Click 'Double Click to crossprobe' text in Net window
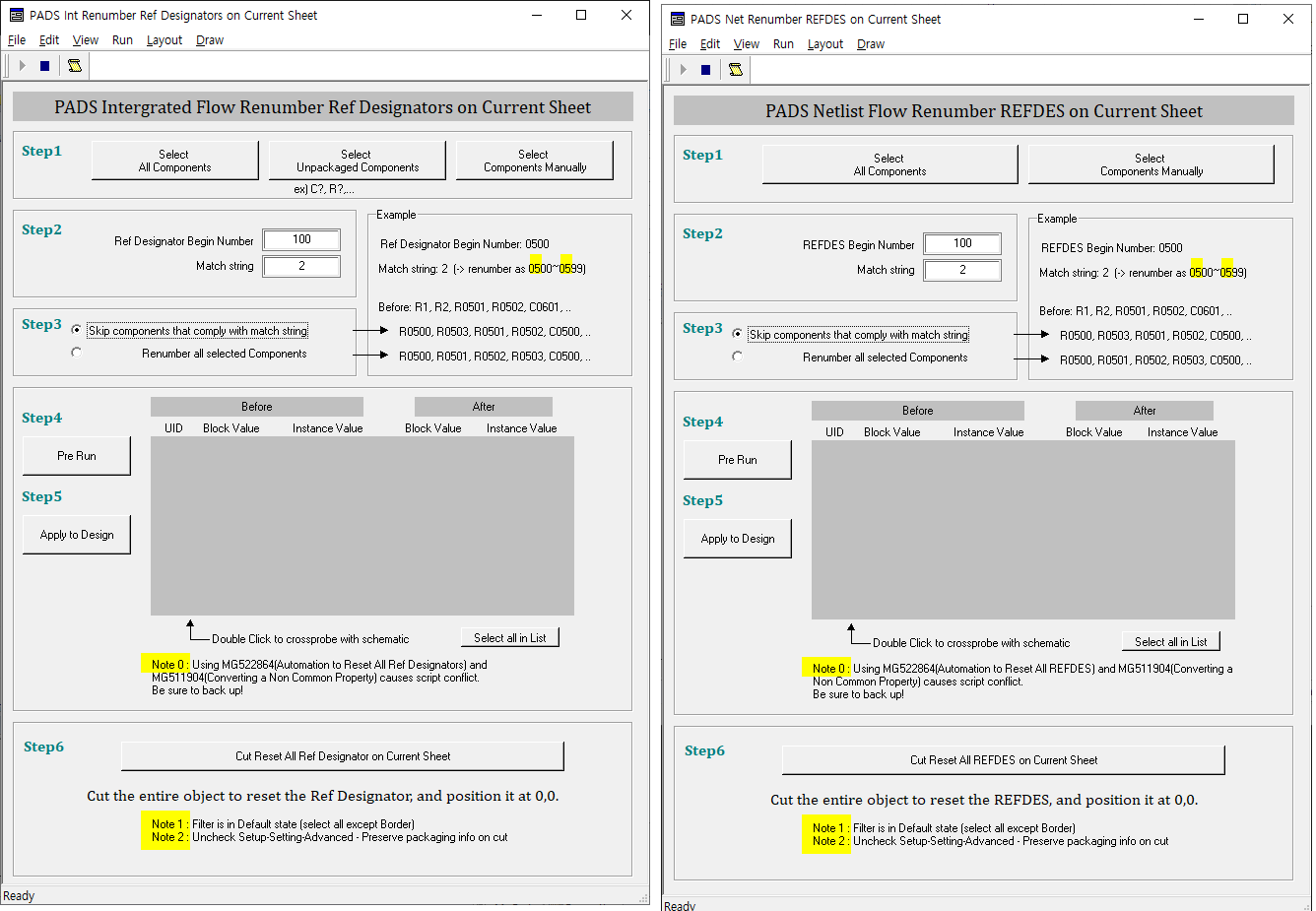The width and height of the screenshot is (1316, 911). point(971,643)
